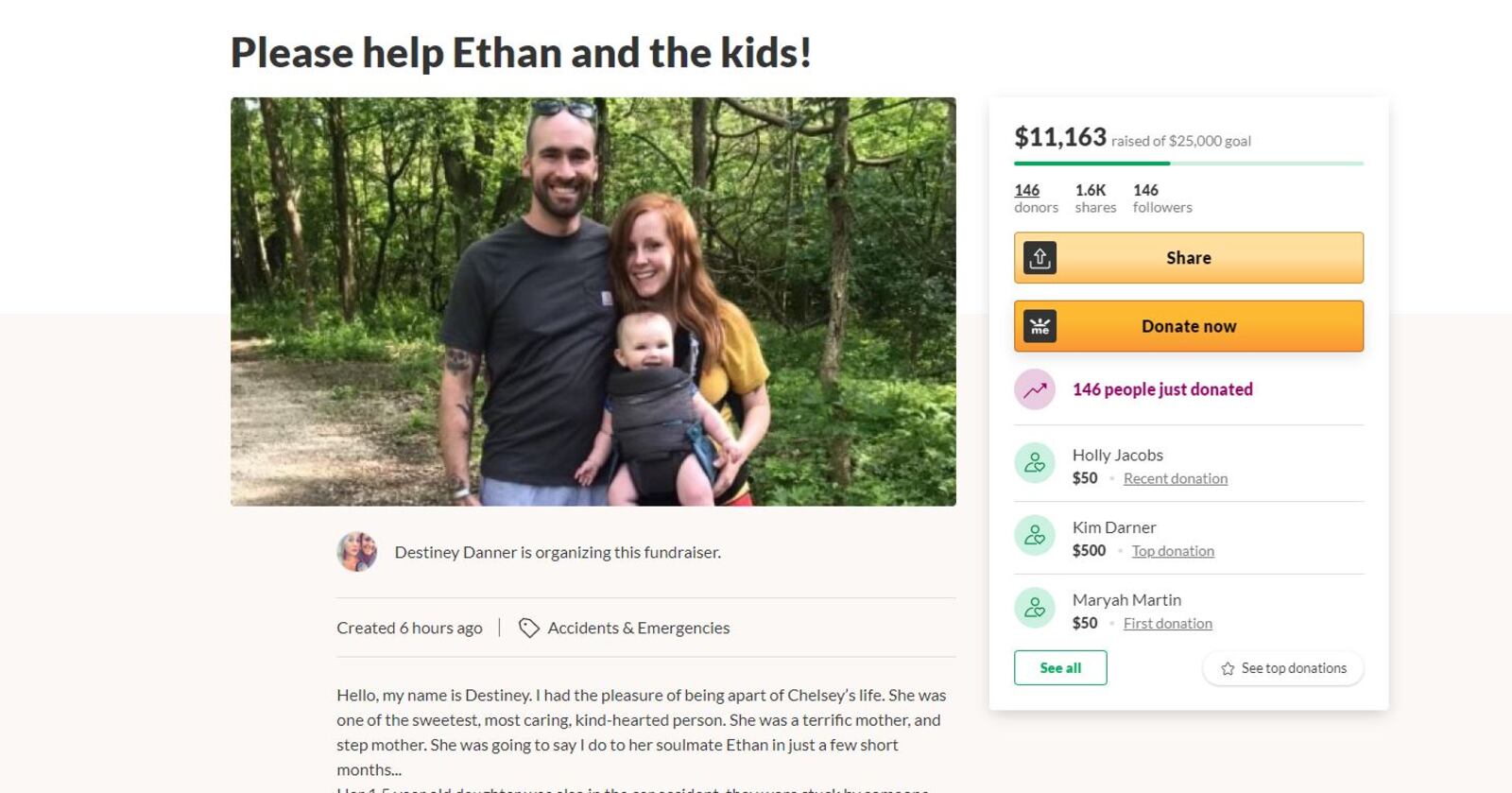
Task: Click the purple trending arrow icon
Action: point(1035,389)
